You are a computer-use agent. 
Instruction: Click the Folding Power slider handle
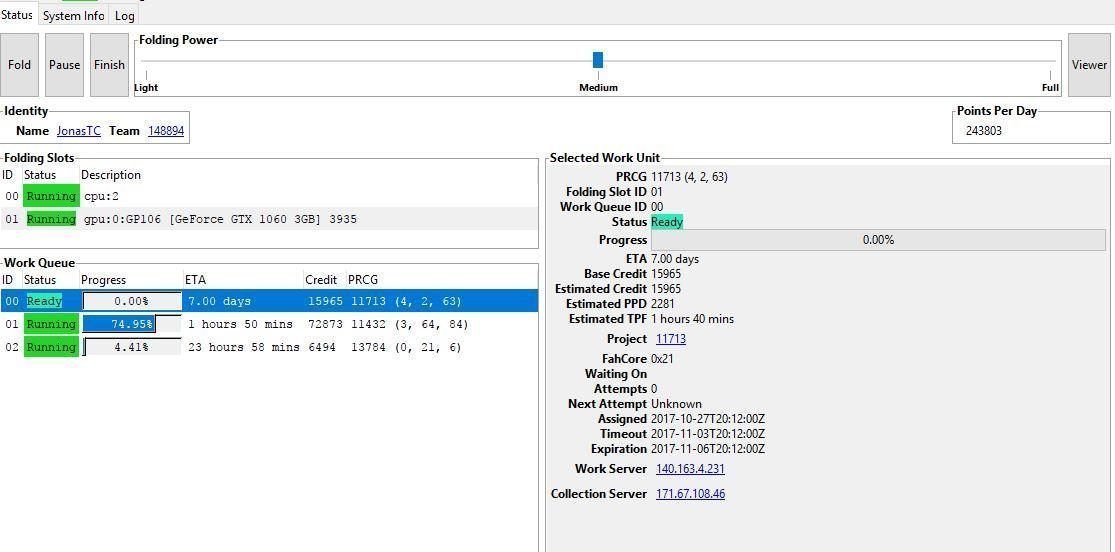[598, 60]
